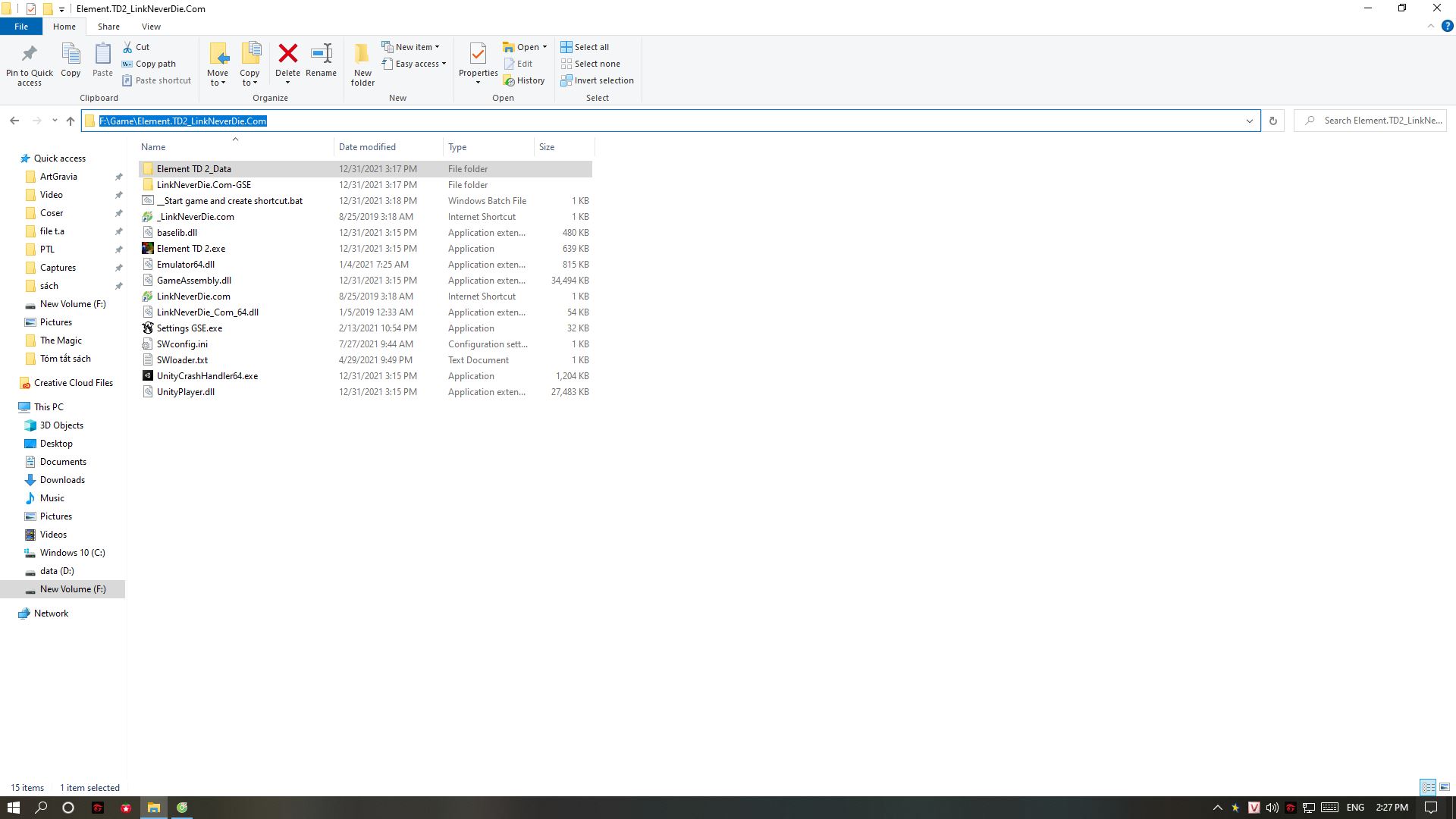Image resolution: width=1456 pixels, height=819 pixels.
Task: Open the View ribbon tab
Action: pos(151,27)
